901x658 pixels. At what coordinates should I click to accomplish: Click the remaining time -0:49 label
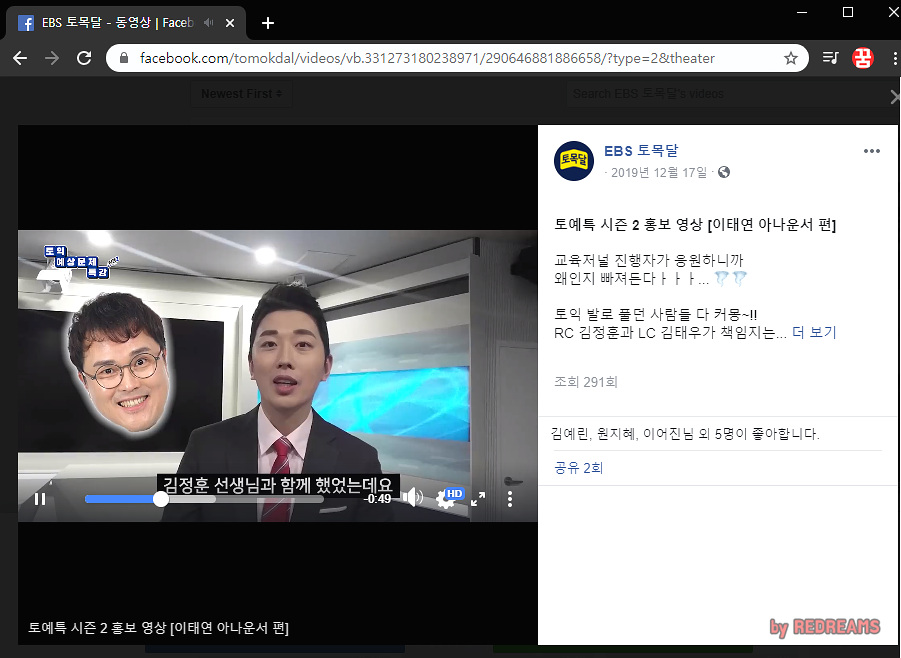click(x=378, y=499)
